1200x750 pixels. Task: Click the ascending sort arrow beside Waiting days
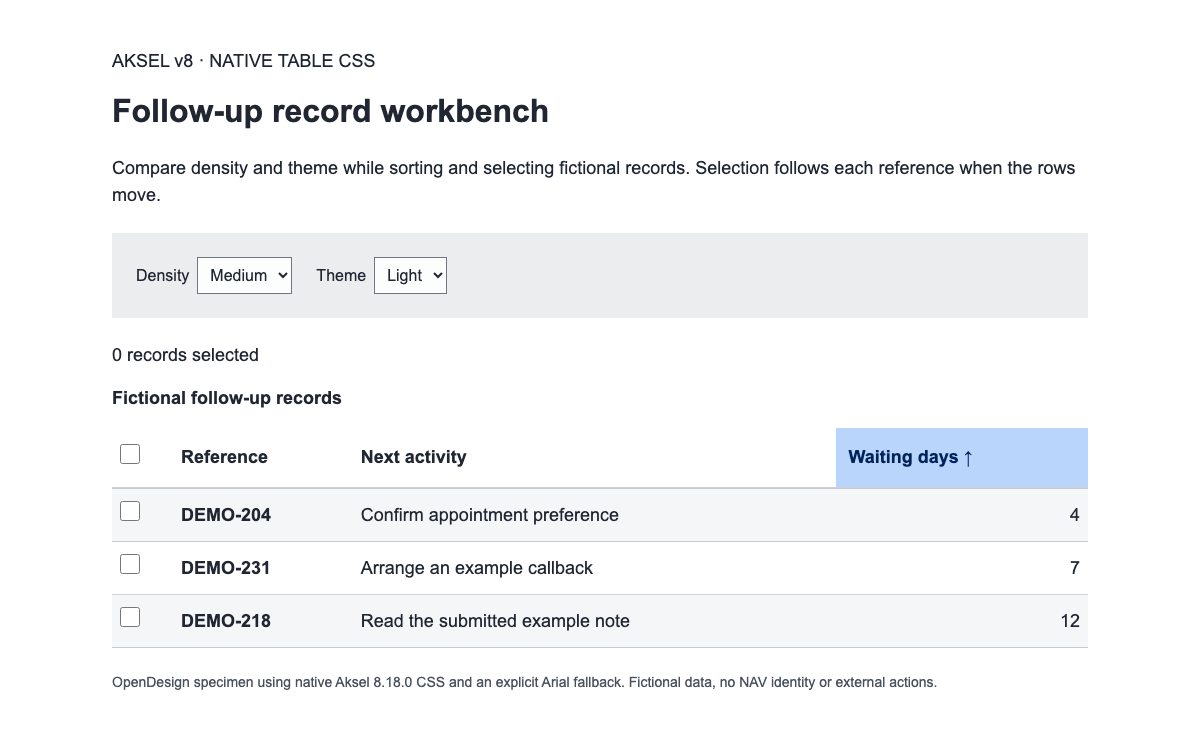point(968,458)
